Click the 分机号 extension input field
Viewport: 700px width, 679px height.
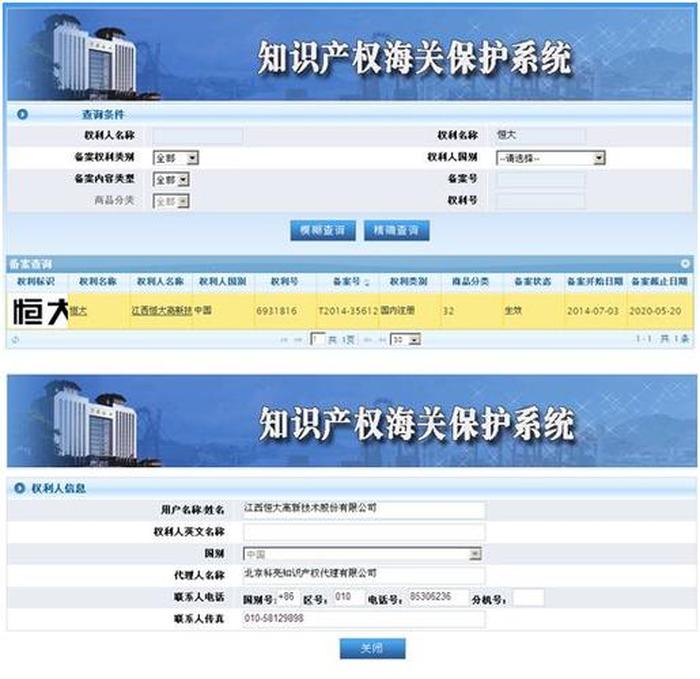coord(529,597)
